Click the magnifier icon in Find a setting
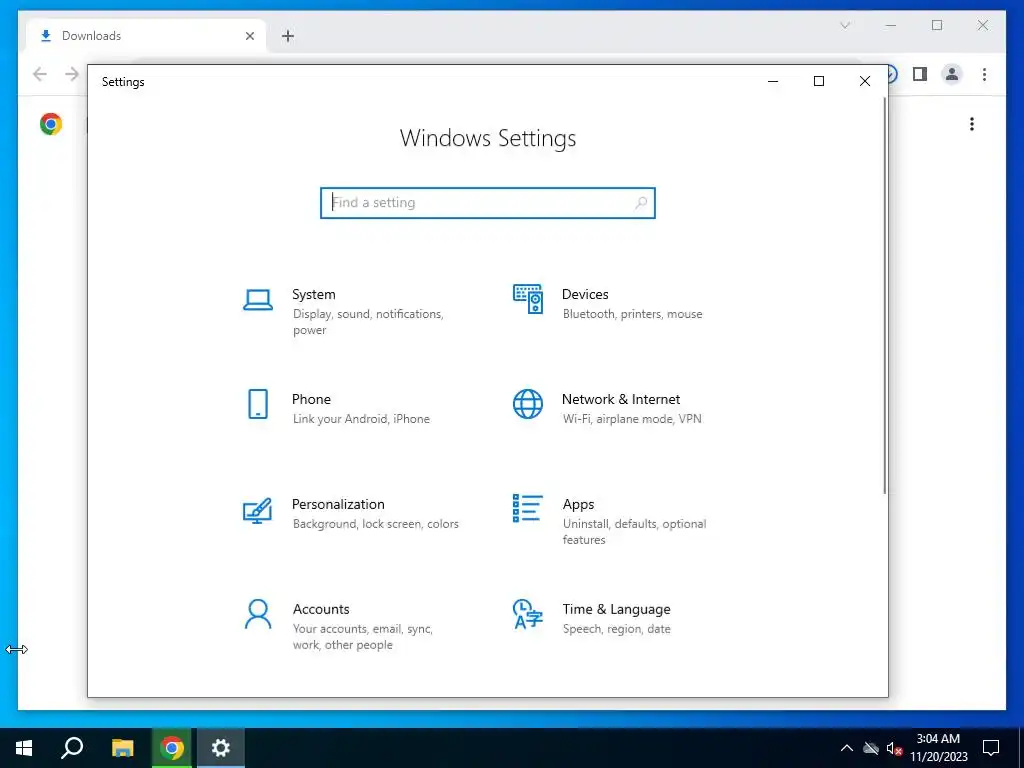The height and width of the screenshot is (768, 1024). tap(641, 203)
